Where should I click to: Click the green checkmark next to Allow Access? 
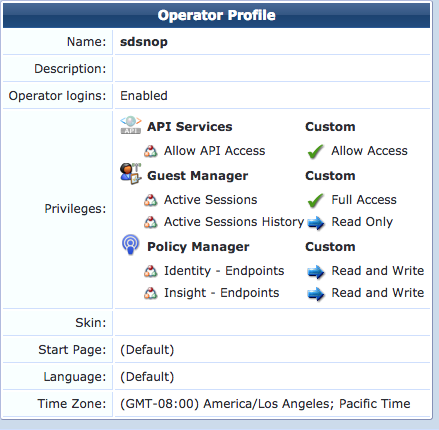coord(315,151)
